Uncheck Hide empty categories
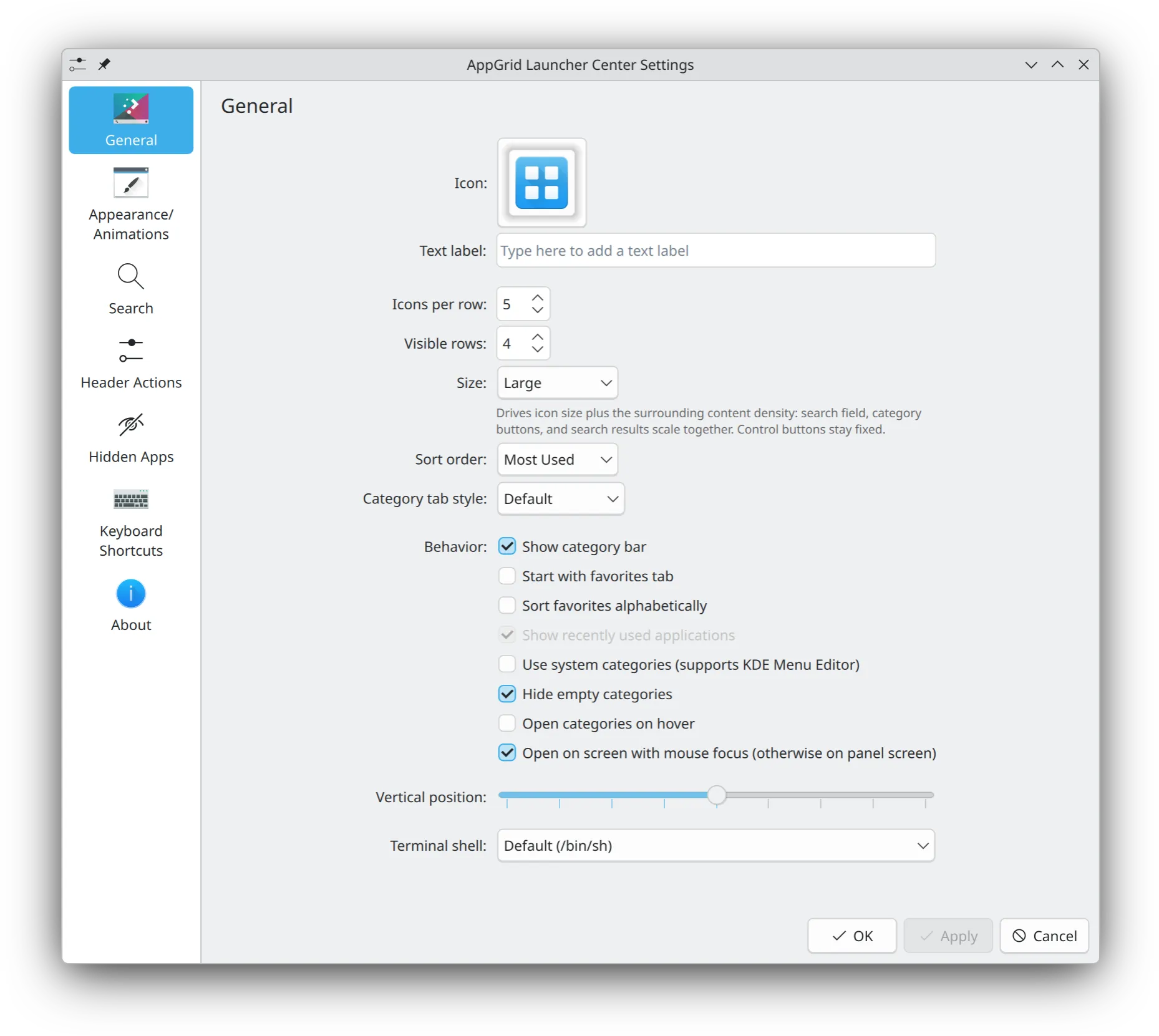The height and width of the screenshot is (1036, 1159). click(507, 694)
